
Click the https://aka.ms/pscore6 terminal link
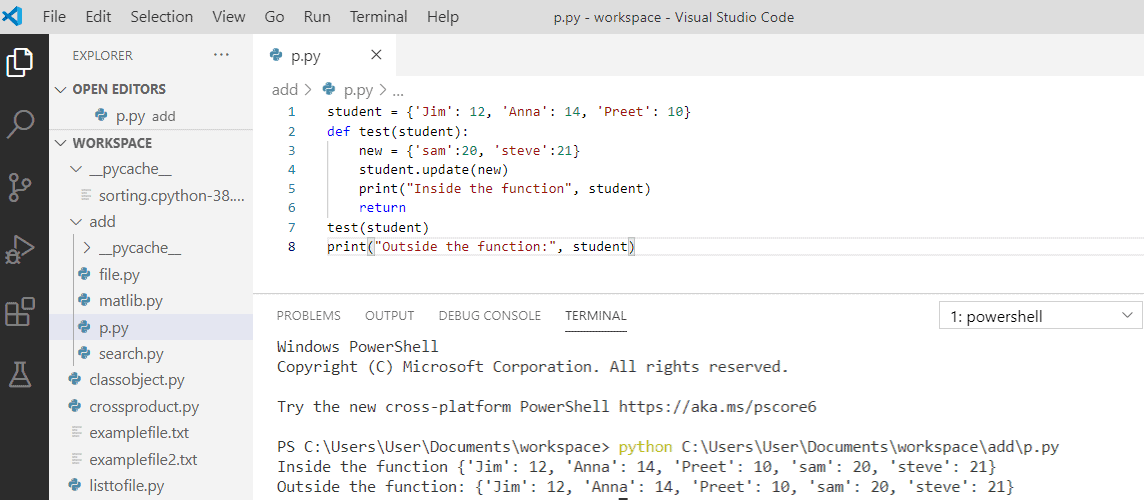click(x=717, y=407)
